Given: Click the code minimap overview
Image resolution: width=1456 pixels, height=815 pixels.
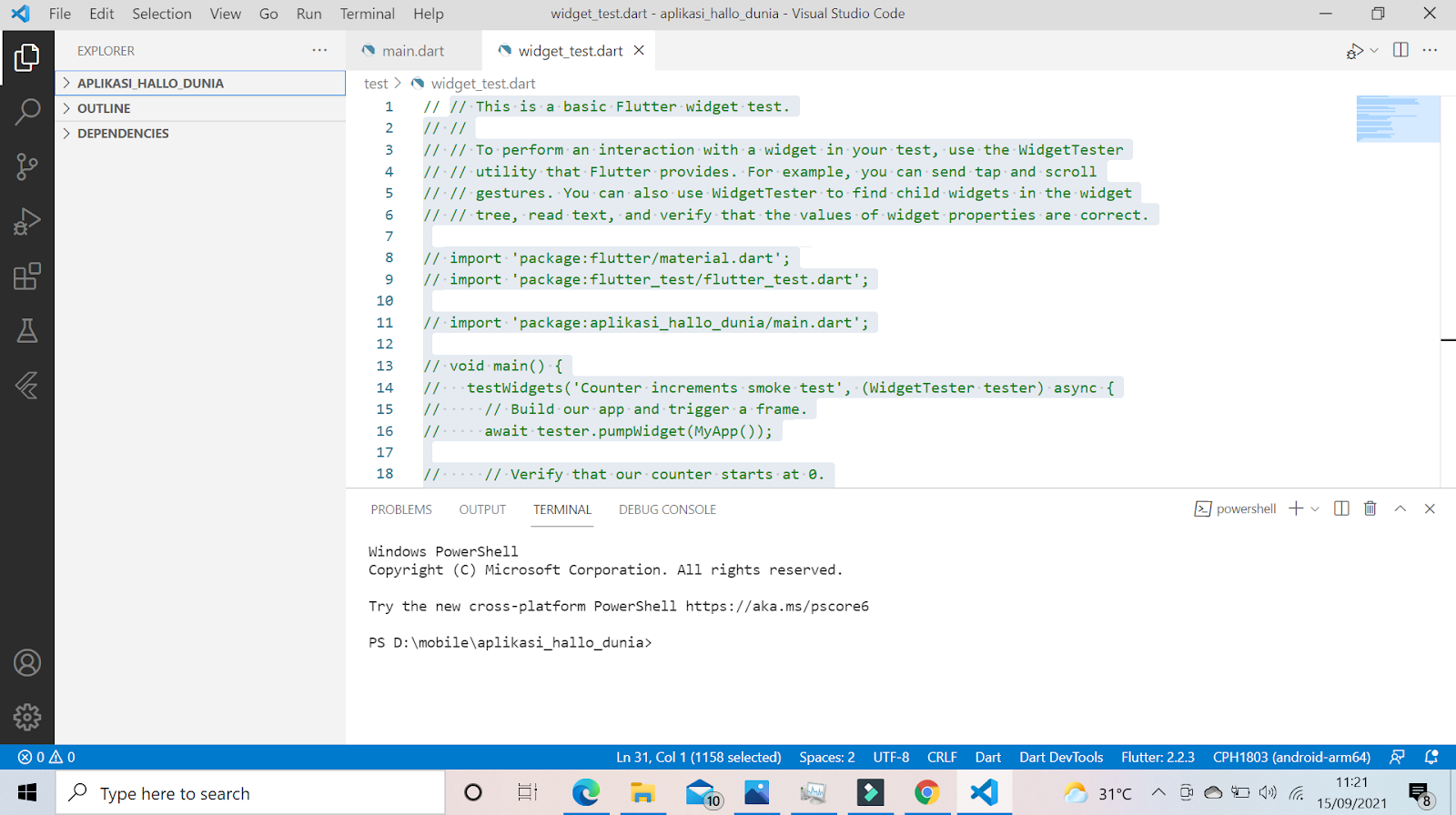Looking at the screenshot, I should coord(1398,119).
